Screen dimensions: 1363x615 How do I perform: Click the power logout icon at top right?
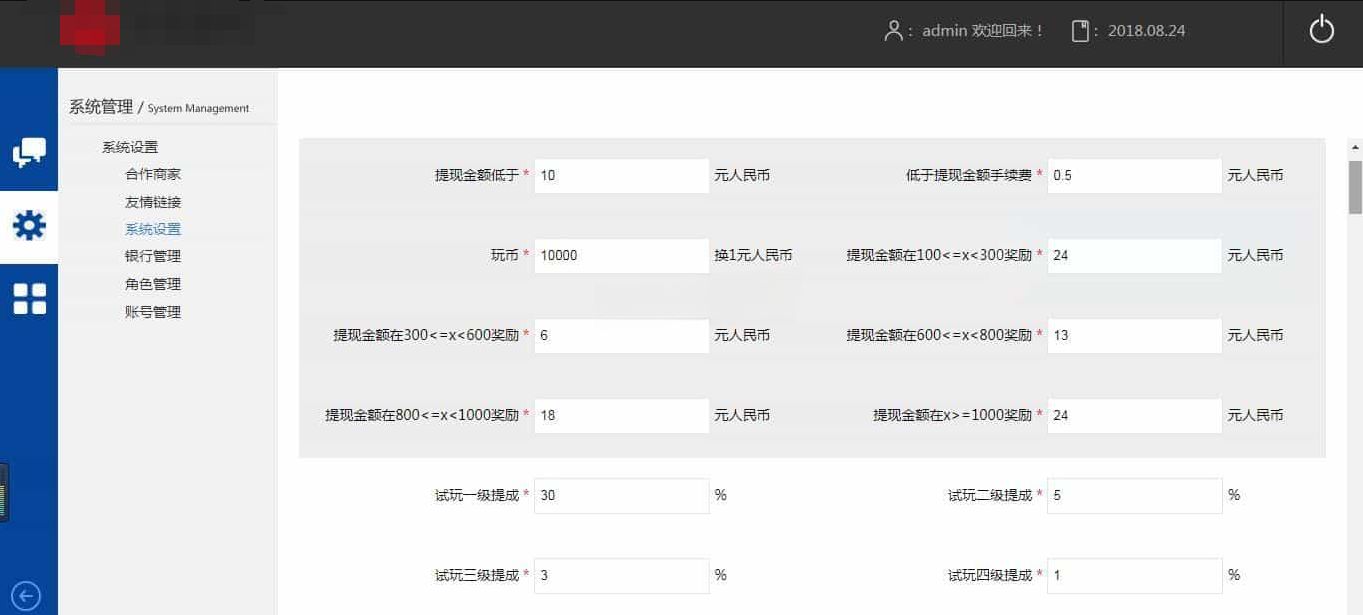(x=1321, y=29)
